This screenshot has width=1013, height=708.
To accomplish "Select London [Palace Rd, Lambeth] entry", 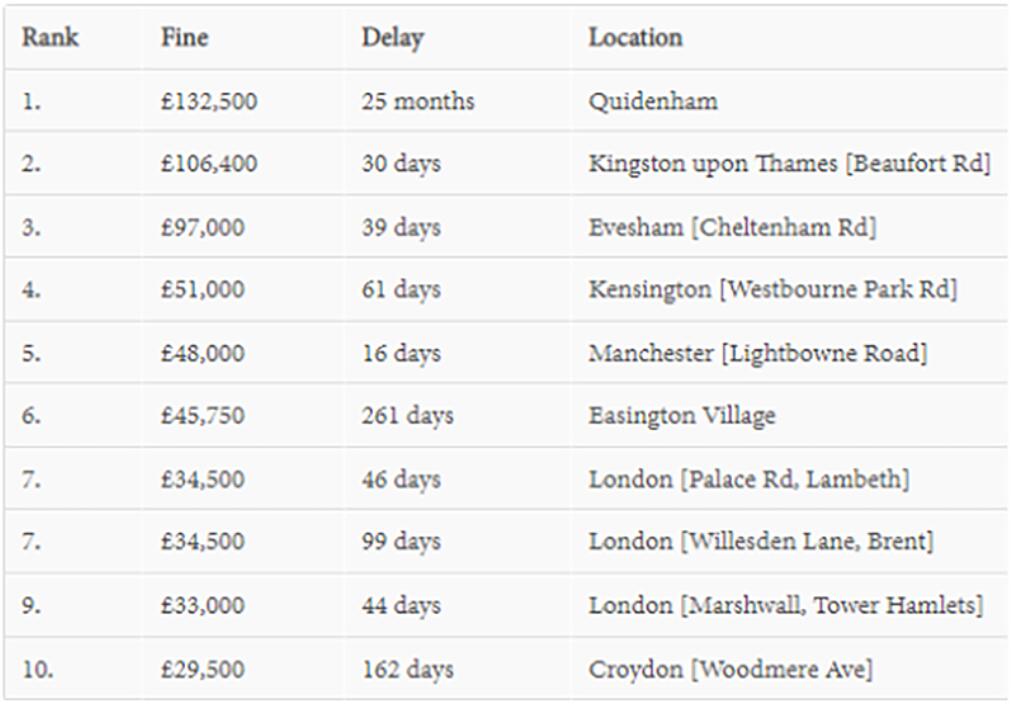I will 749,479.
